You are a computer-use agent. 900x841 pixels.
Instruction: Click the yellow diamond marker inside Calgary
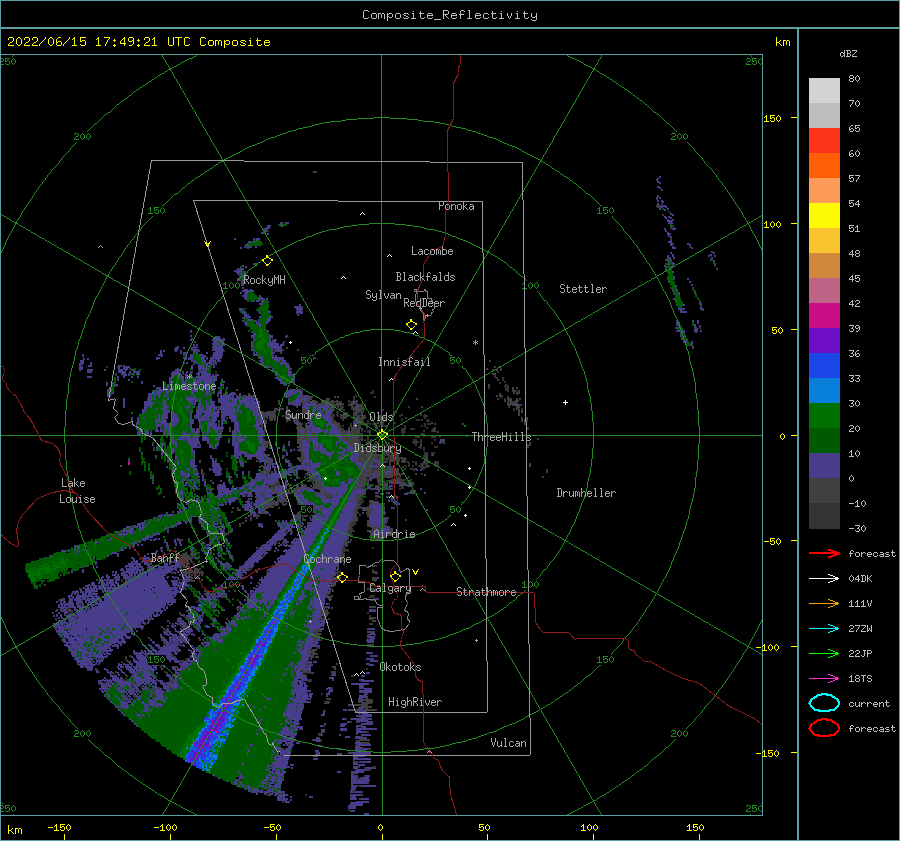[395, 576]
